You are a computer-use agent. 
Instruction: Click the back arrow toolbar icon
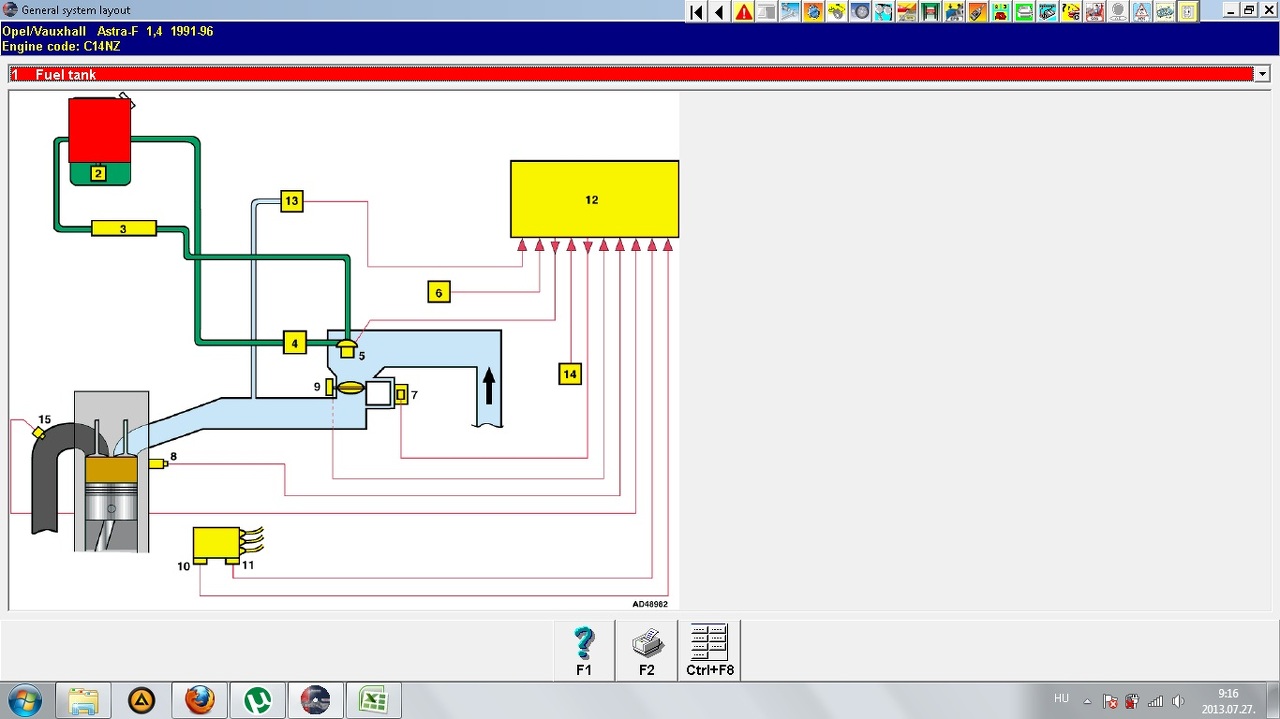pyautogui.click(x=720, y=12)
